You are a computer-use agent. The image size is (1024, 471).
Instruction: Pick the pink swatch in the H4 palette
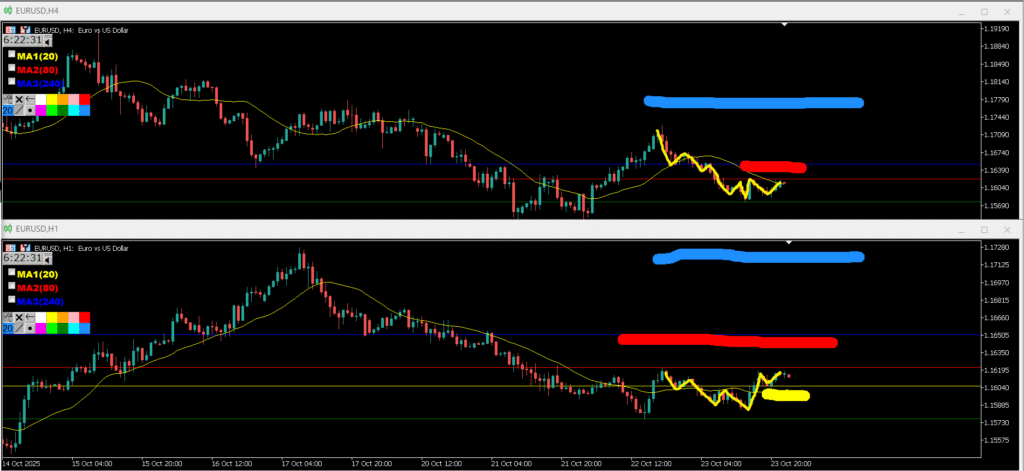[73, 99]
